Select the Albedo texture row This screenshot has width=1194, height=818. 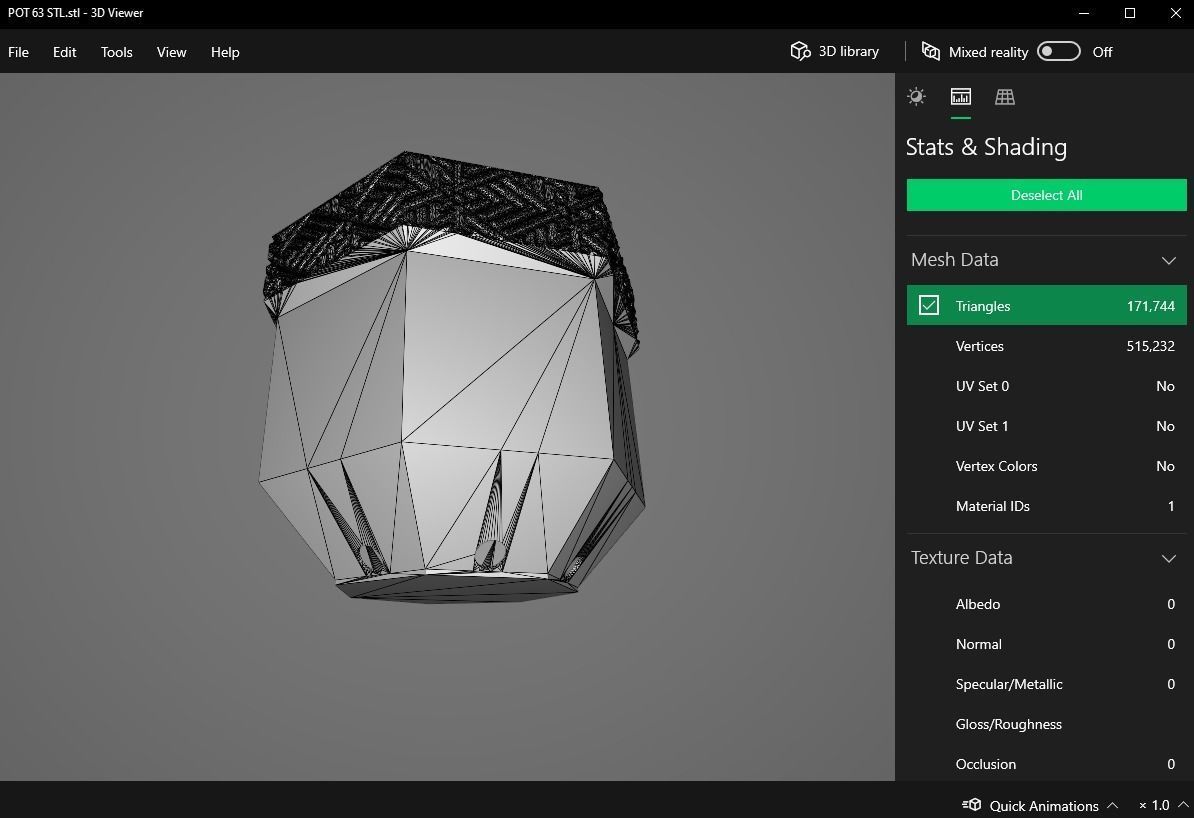pos(1046,604)
